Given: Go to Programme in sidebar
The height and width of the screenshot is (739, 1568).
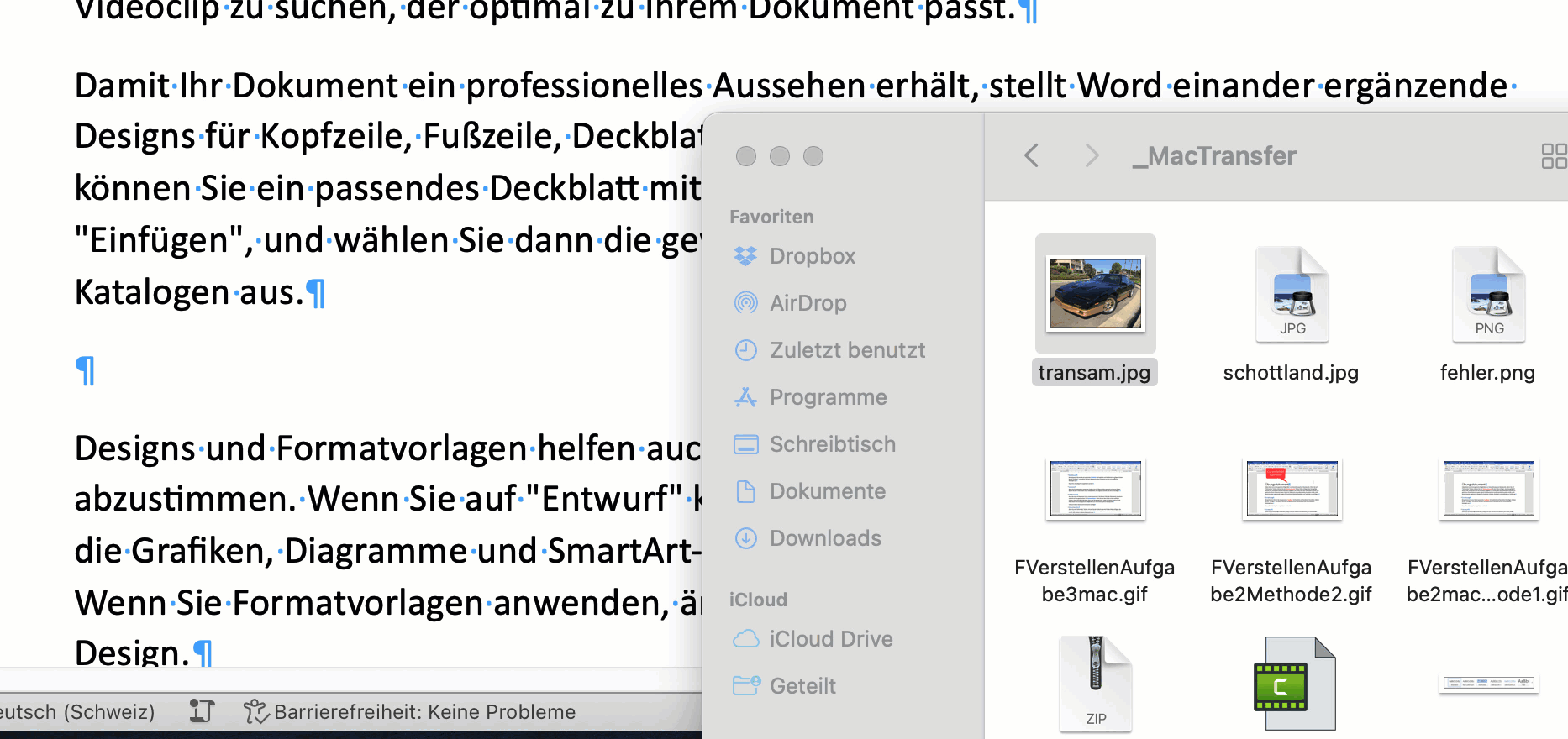Looking at the screenshot, I should (828, 397).
